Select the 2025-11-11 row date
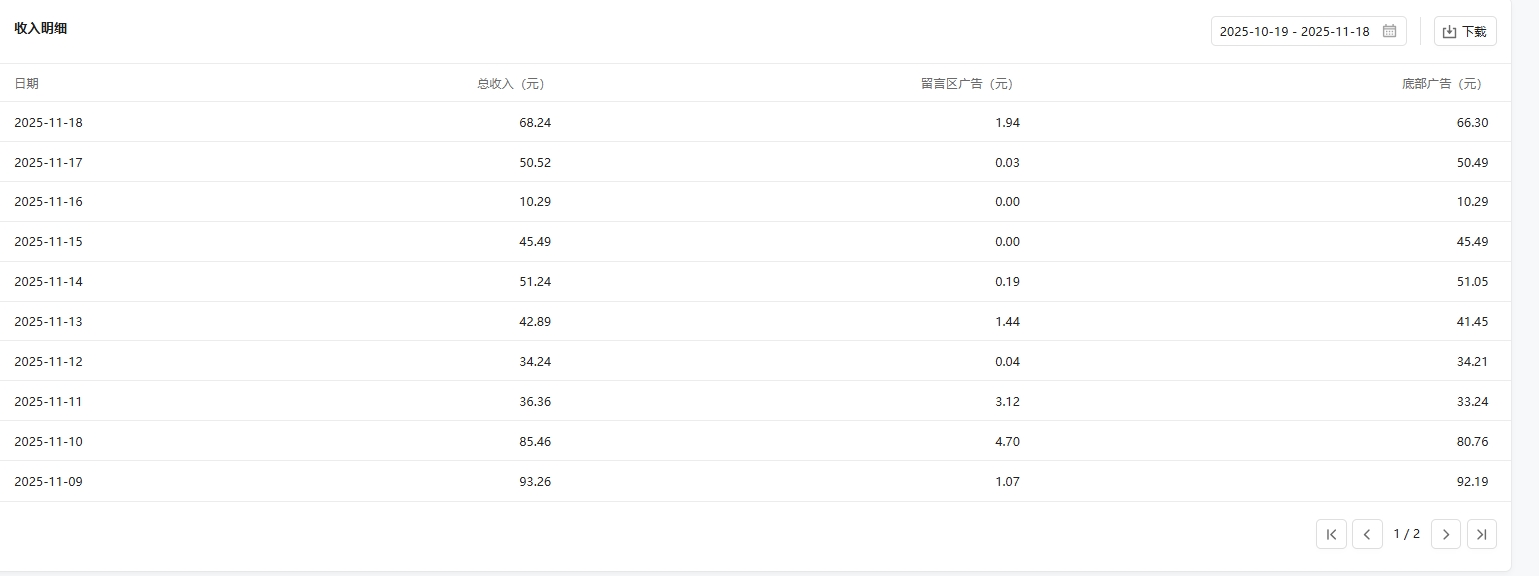Image resolution: width=1539 pixels, height=576 pixels. [x=48, y=402]
